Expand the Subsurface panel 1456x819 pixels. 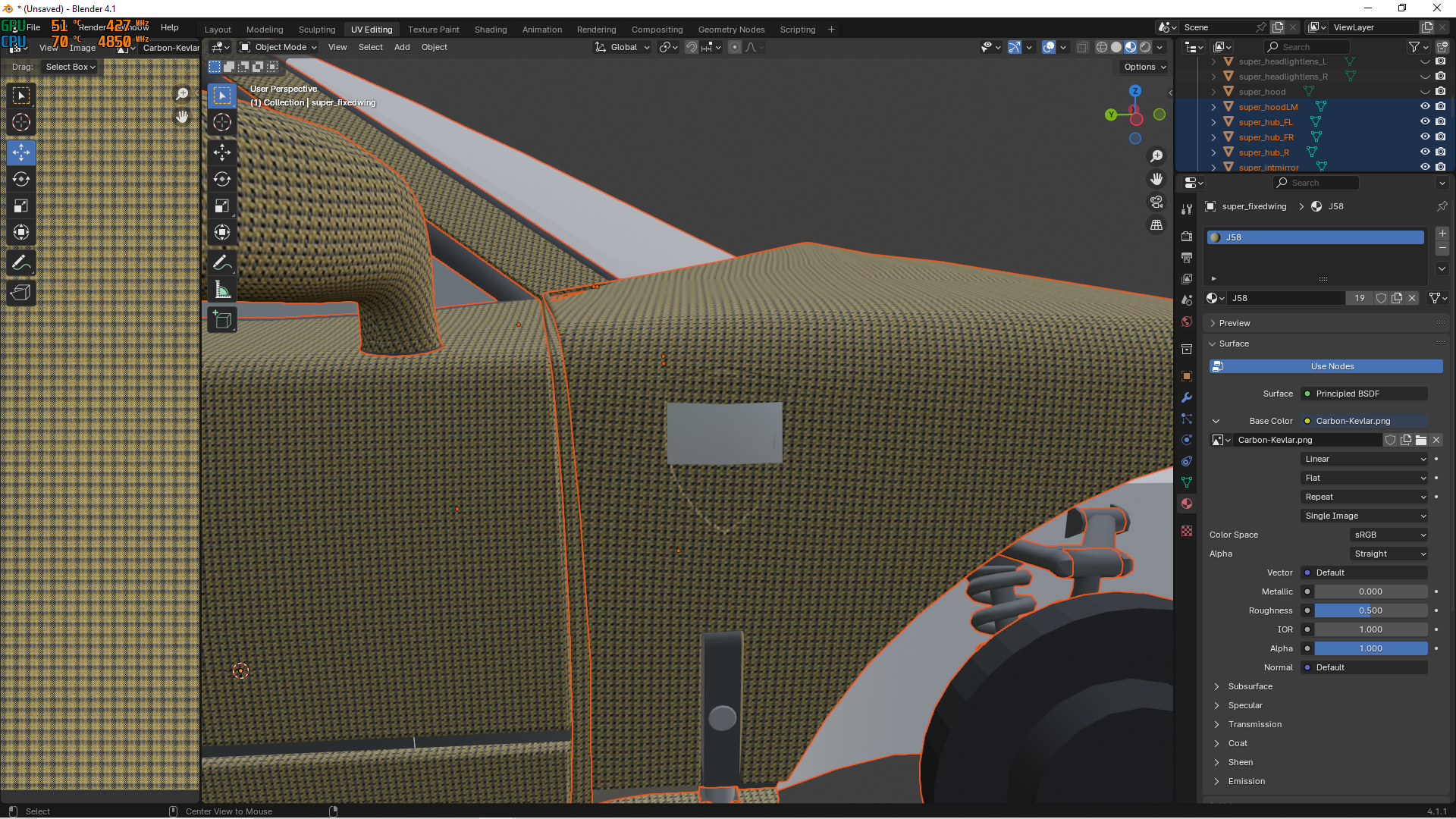tap(1250, 686)
